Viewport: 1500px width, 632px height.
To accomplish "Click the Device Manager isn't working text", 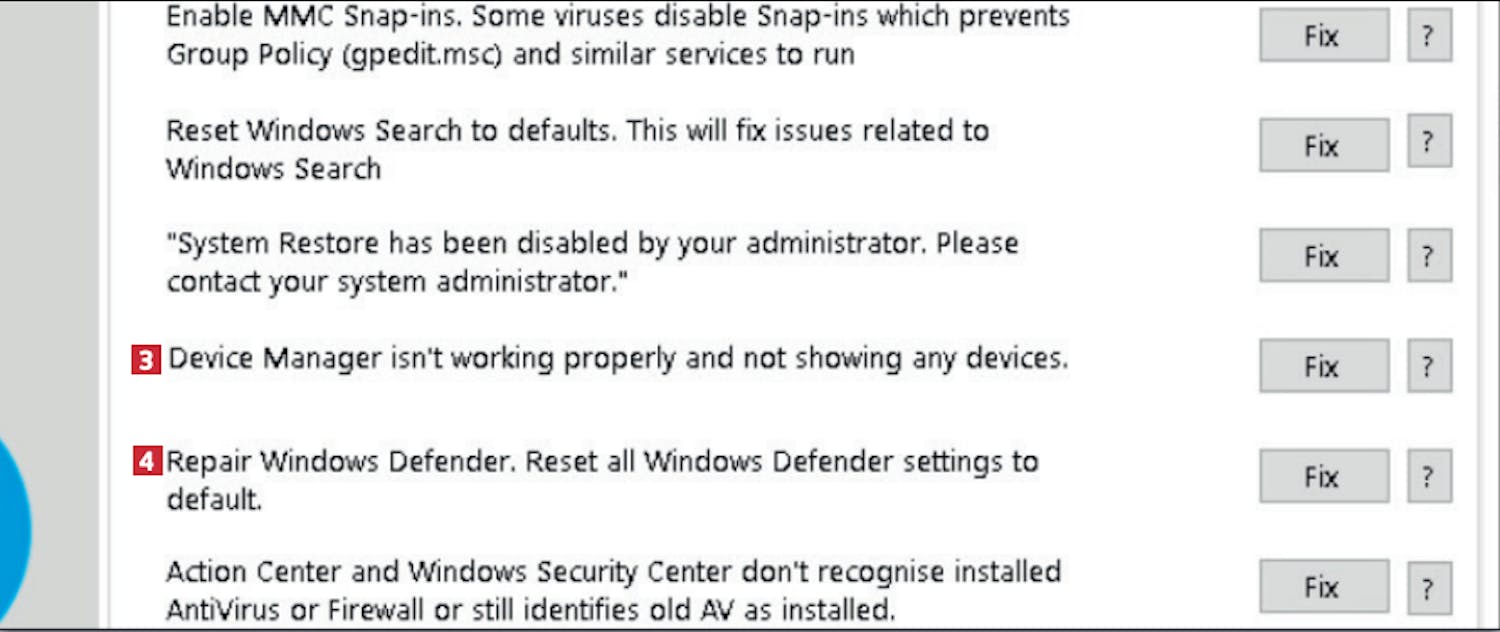I will (x=617, y=359).
